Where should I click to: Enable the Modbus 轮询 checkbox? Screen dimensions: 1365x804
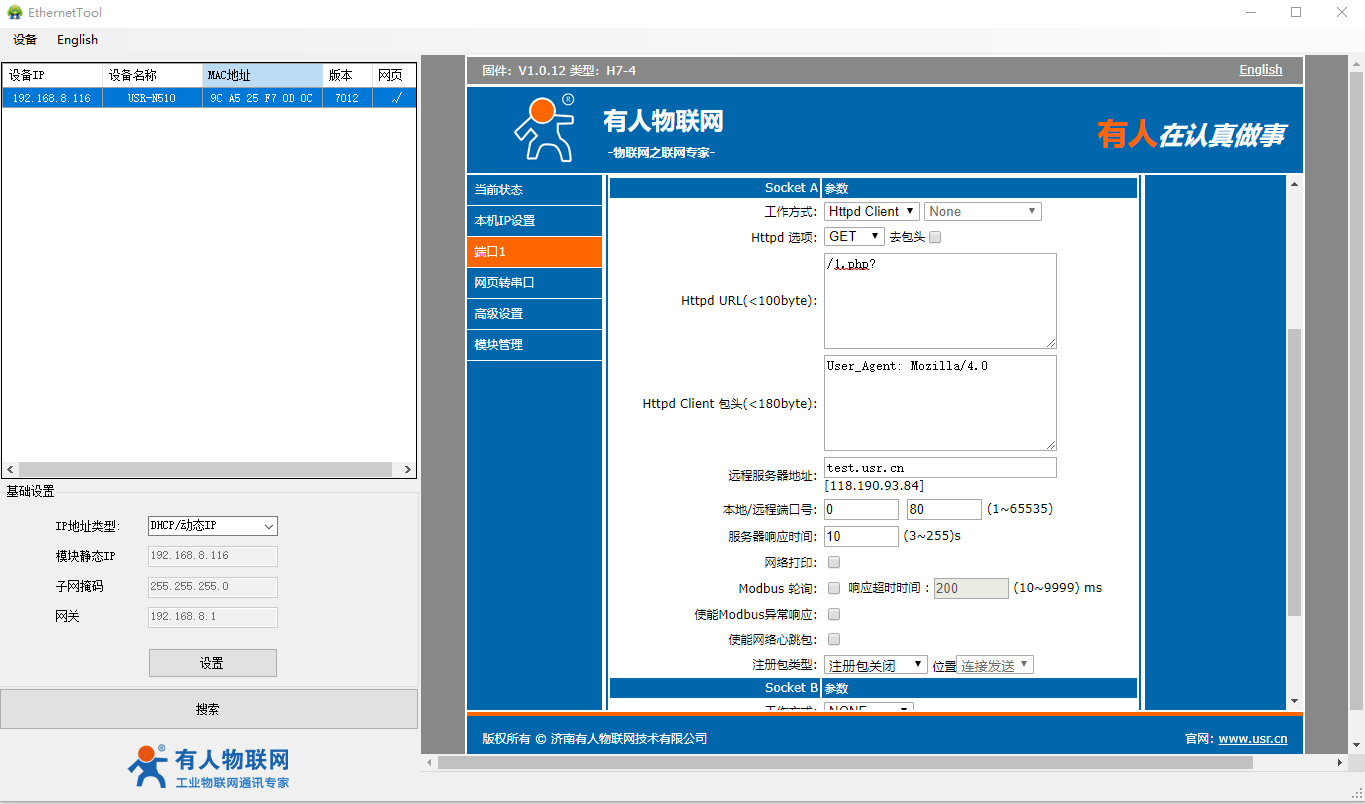click(834, 588)
